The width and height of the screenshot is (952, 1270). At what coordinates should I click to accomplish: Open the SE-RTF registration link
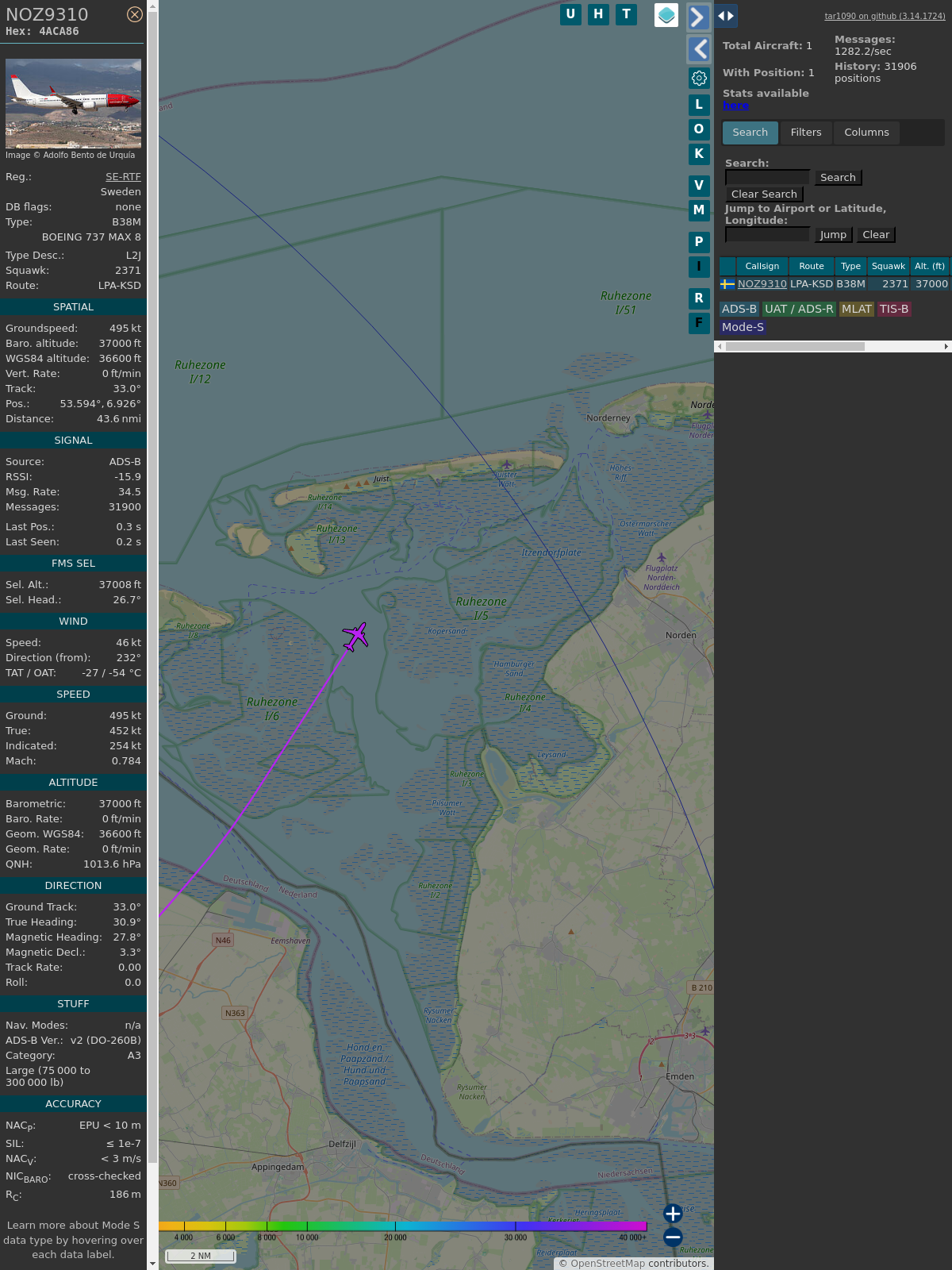click(123, 177)
